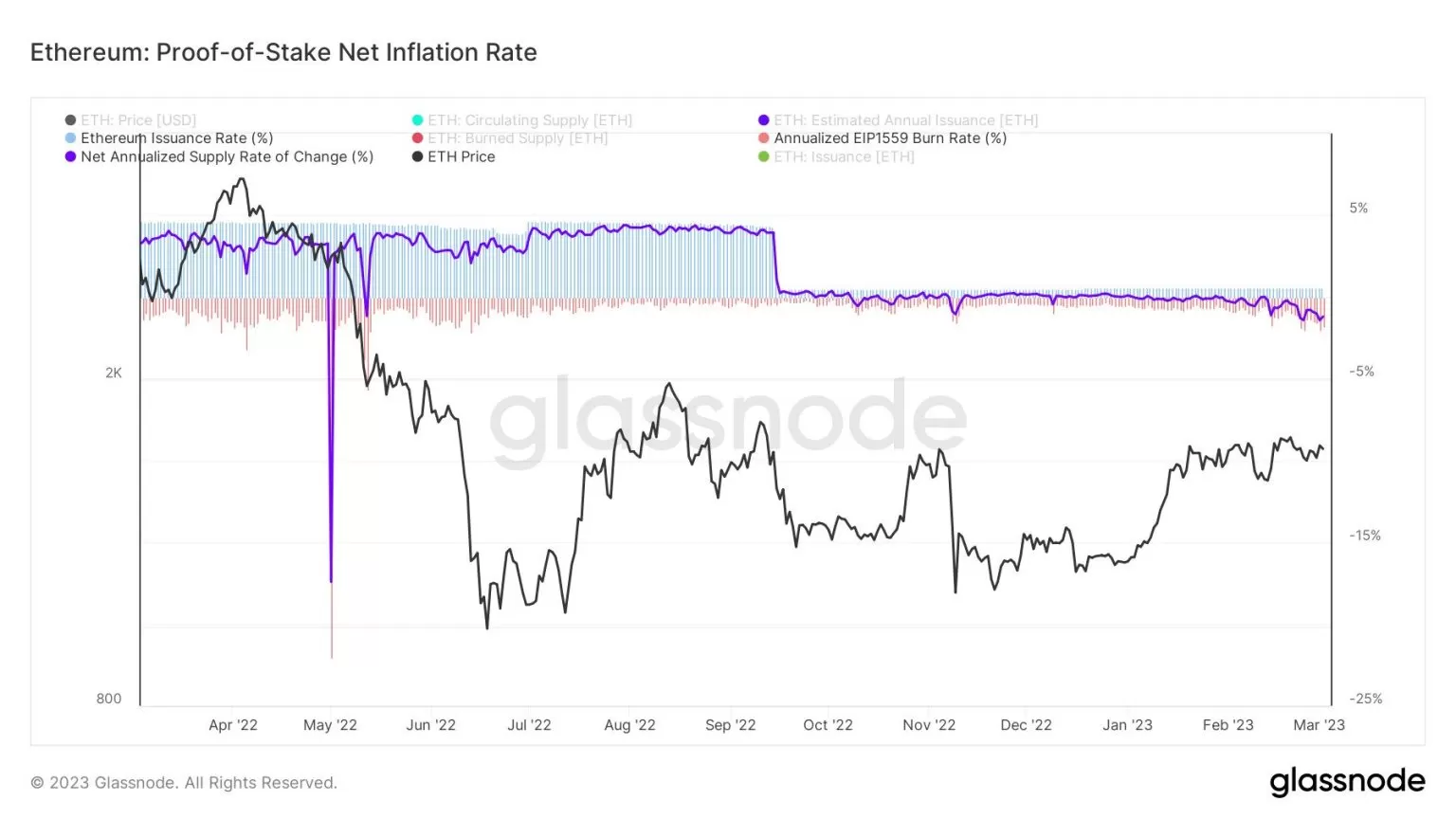Click the cyan dot for Circulating Supply

pyautogui.click(x=417, y=120)
